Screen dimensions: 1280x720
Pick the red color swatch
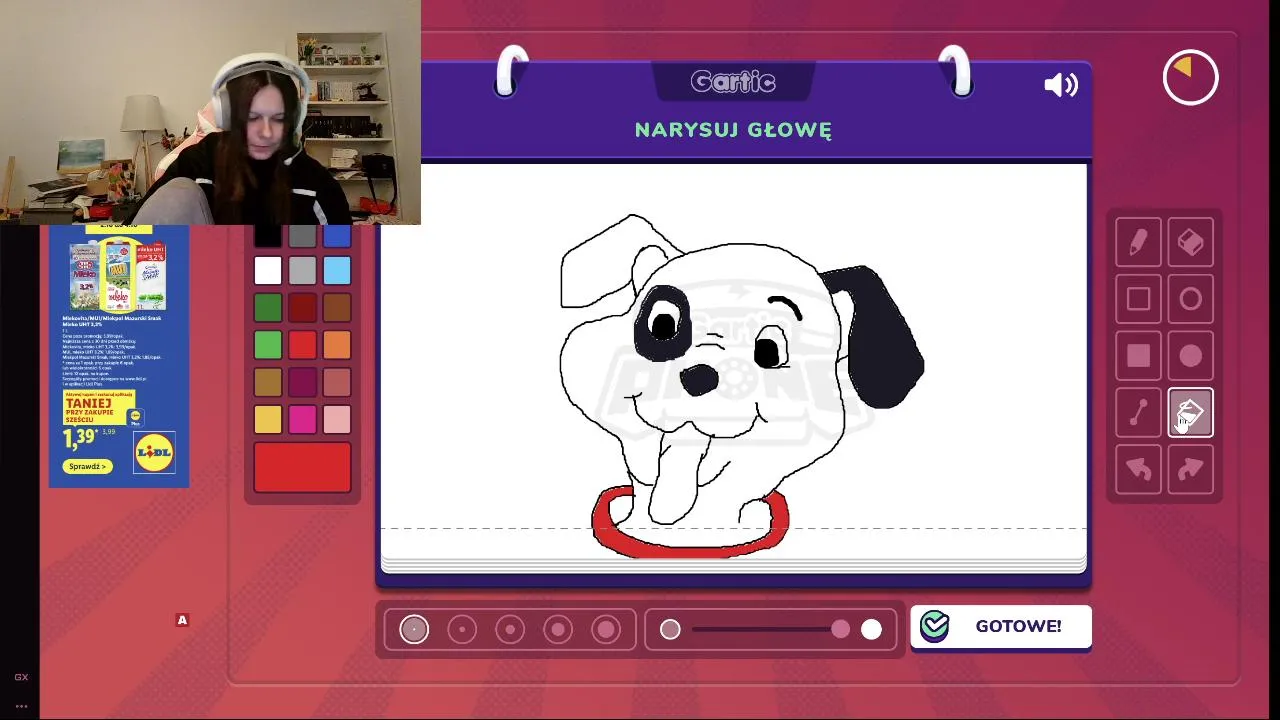[302, 344]
